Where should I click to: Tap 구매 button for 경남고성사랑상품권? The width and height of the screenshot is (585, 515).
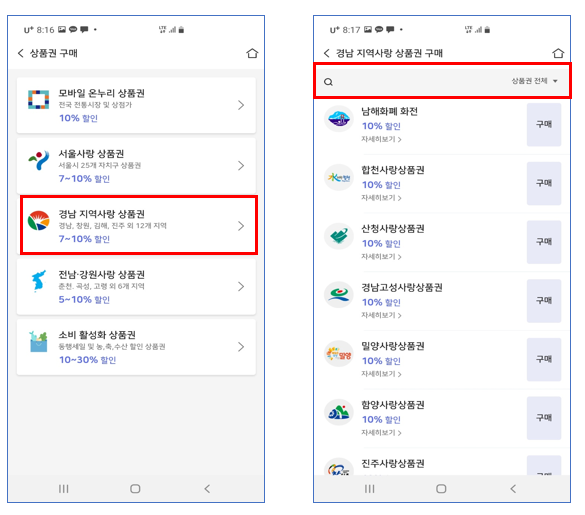[x=544, y=300]
